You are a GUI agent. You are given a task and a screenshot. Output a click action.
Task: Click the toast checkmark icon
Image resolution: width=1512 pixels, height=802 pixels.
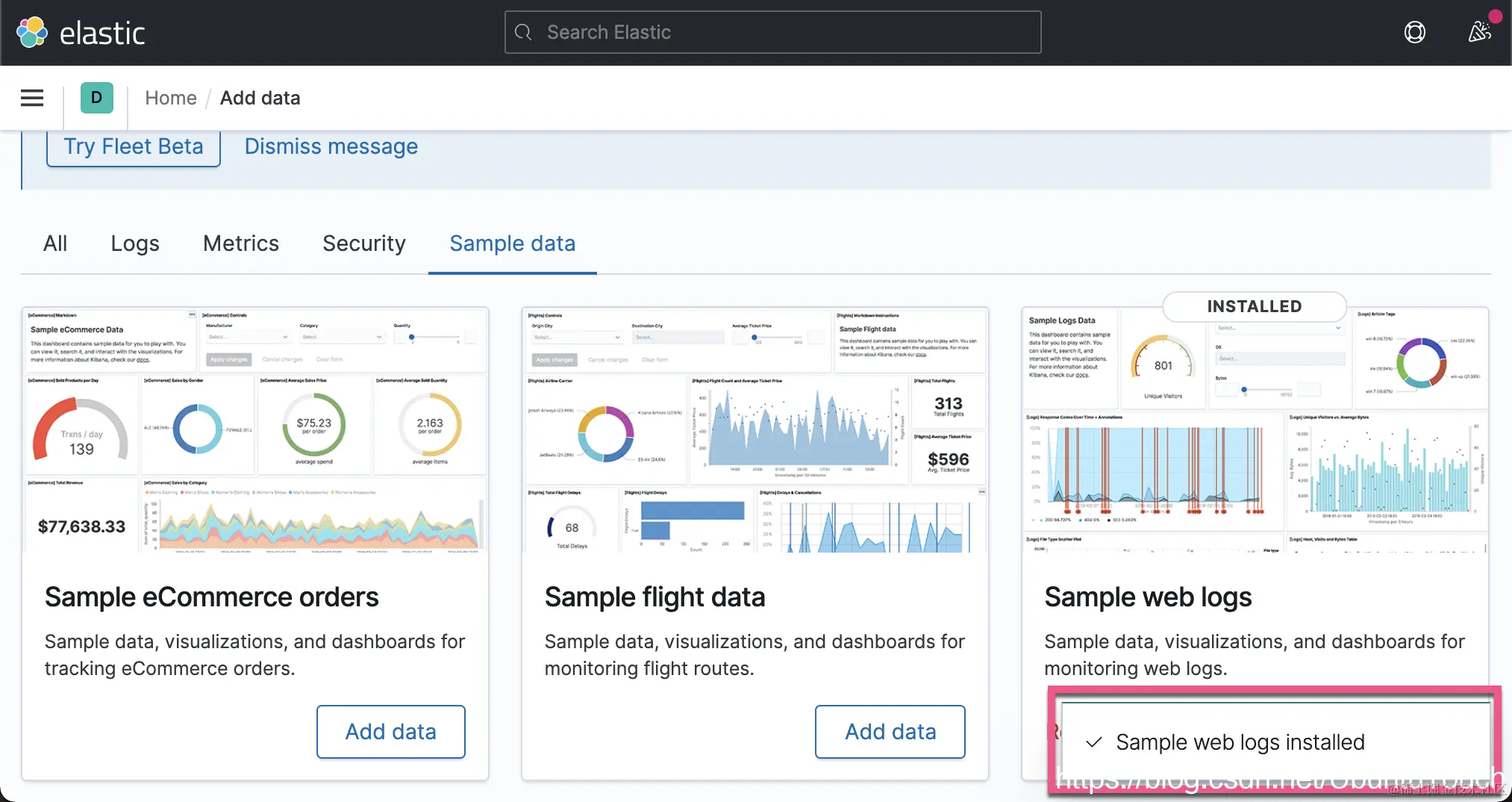1094,742
